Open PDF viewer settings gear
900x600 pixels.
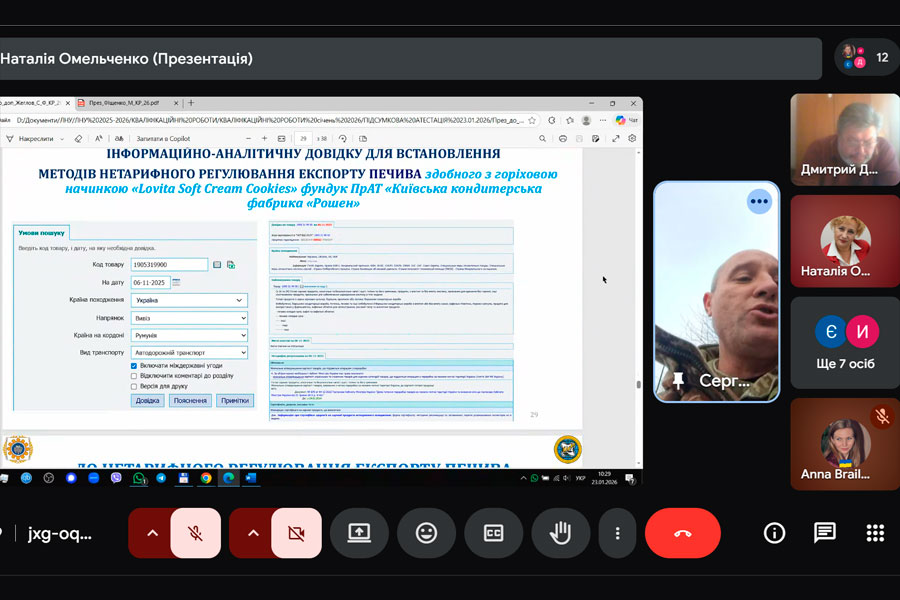[632, 139]
